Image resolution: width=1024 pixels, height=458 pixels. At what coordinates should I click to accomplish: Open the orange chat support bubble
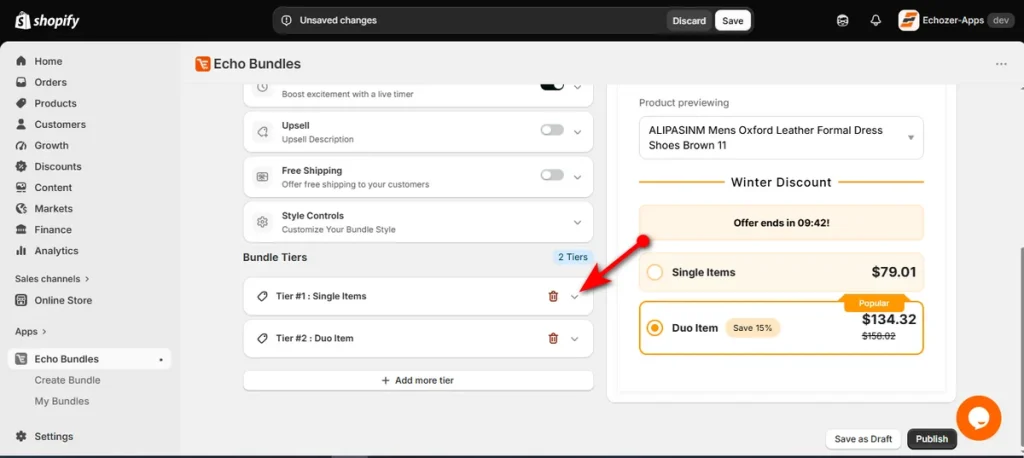978,417
